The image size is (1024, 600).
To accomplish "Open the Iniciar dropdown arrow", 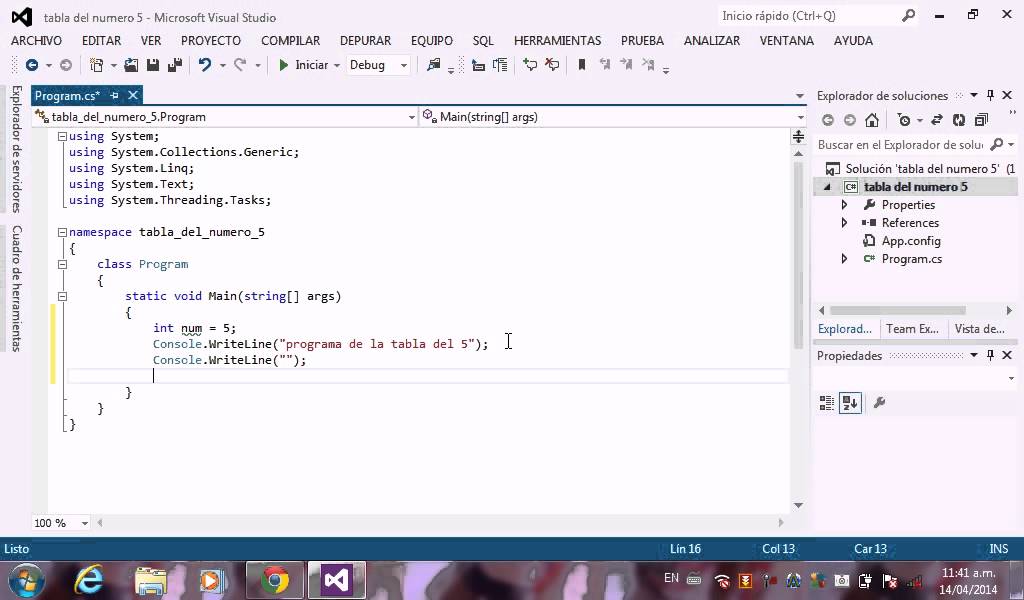I will (x=337, y=65).
